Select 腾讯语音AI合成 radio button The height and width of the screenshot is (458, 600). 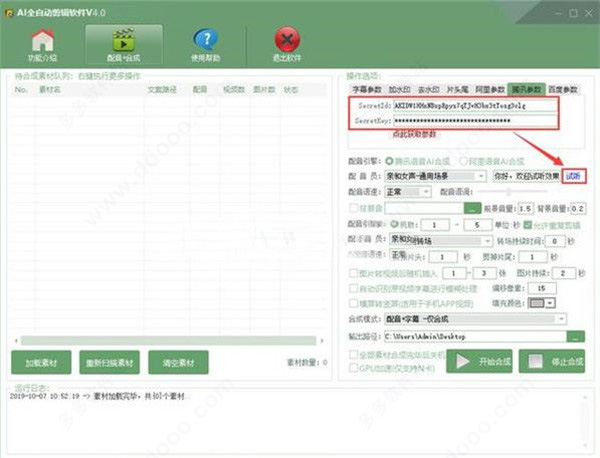[x=390, y=161]
